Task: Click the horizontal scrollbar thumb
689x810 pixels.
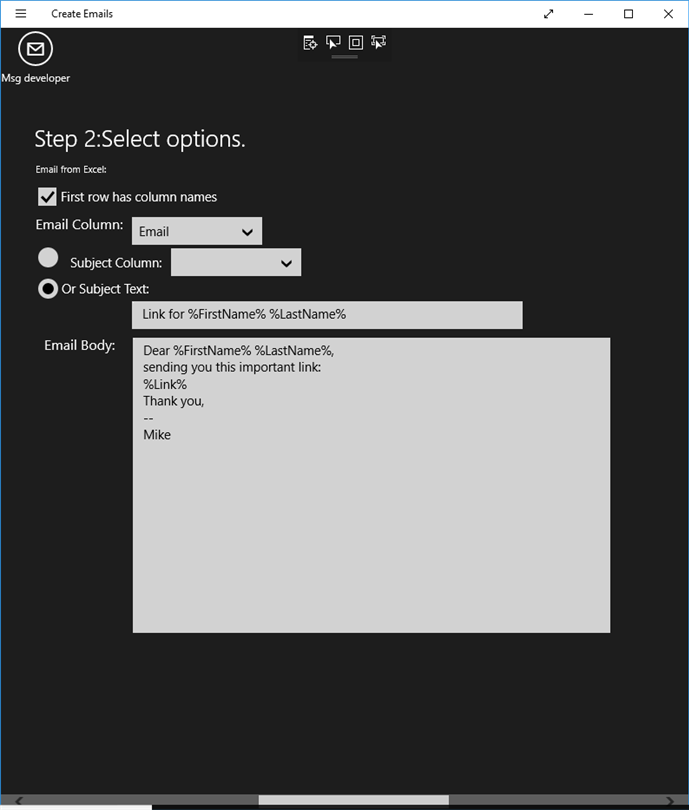Action: pos(353,800)
